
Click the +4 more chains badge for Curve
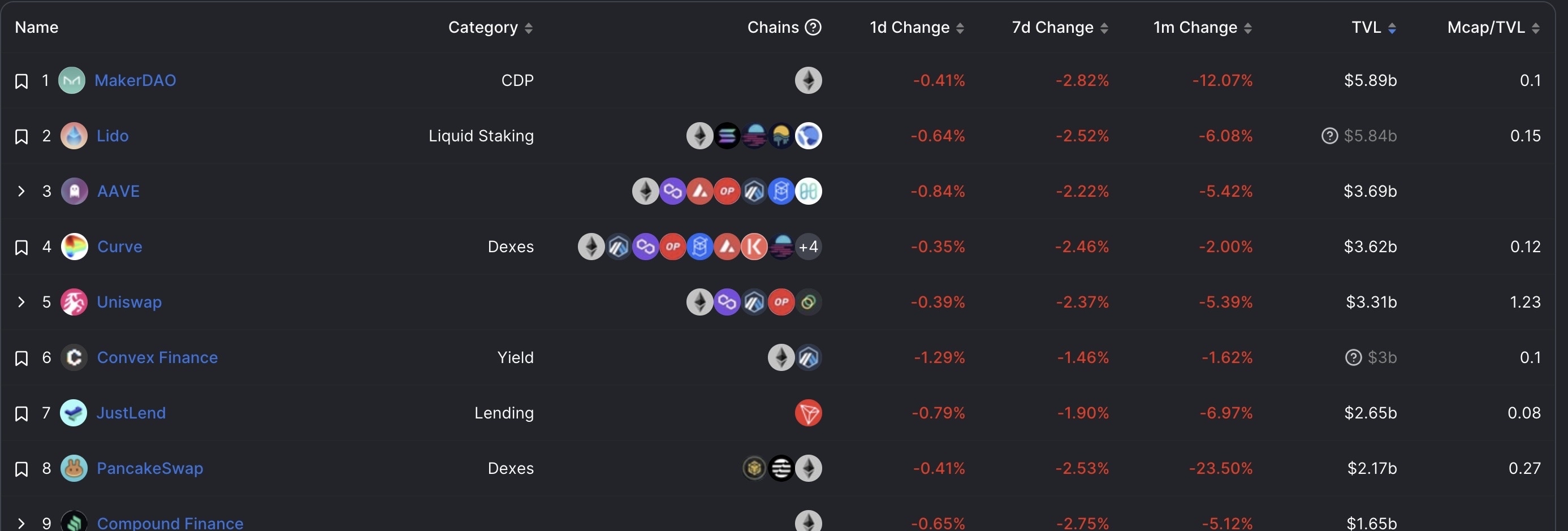(809, 247)
